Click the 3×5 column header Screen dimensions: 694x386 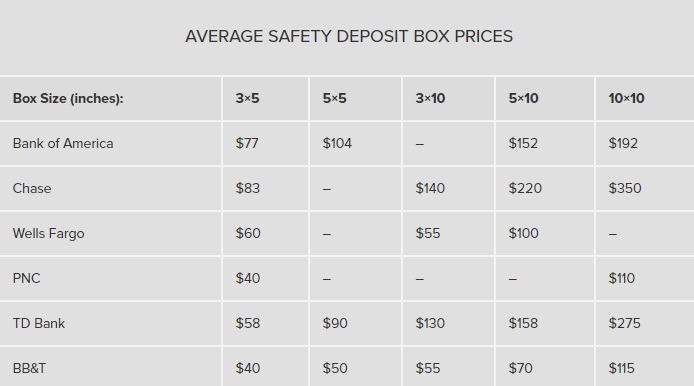point(247,98)
